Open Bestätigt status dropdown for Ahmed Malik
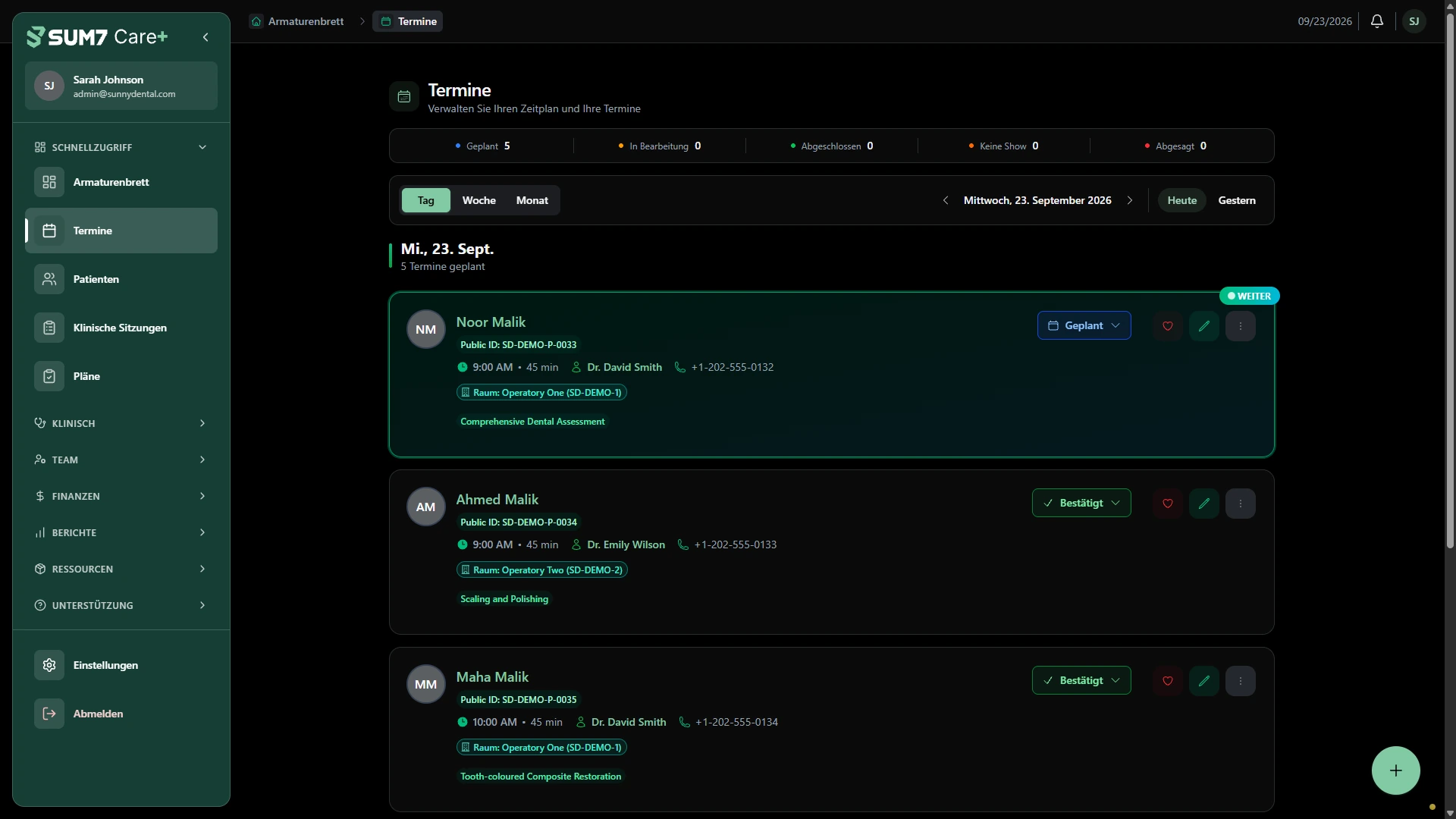Screen dimensions: 1456x819 1081,503
